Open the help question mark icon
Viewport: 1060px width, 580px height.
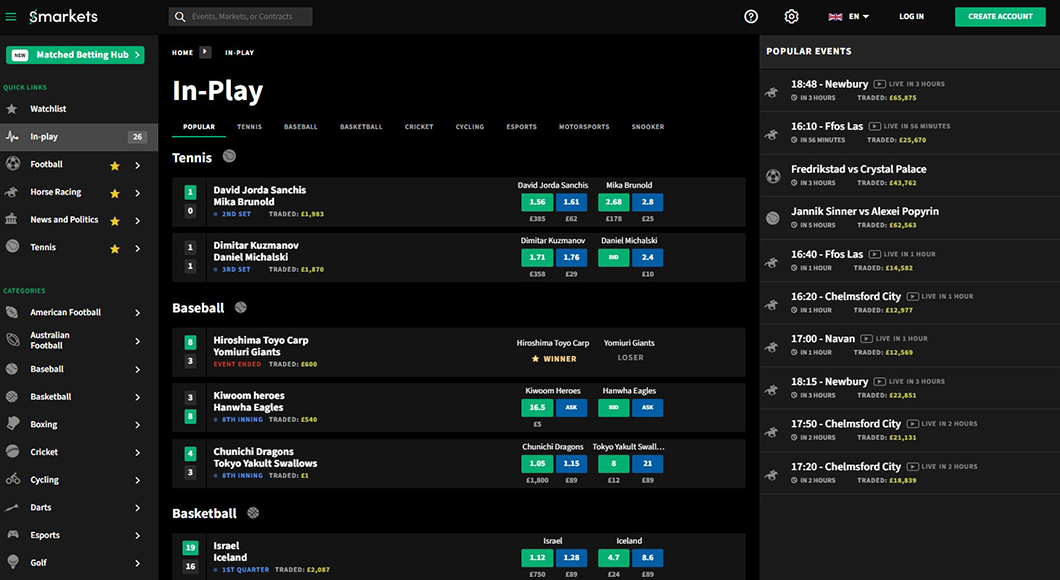click(x=751, y=17)
